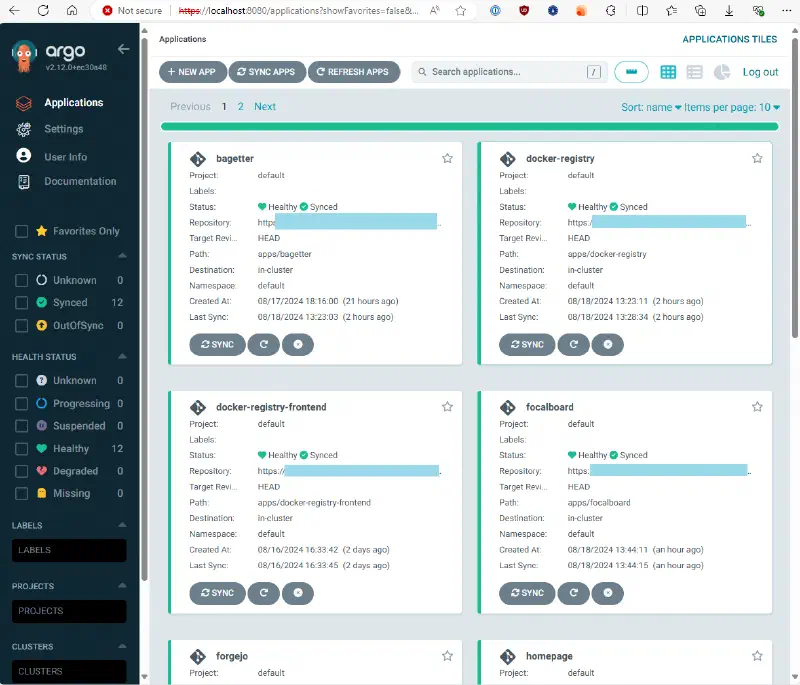Image resolution: width=800 pixels, height=685 pixels.
Task: Collapse the Argo sidebar with arrow
Action: [x=123, y=49]
